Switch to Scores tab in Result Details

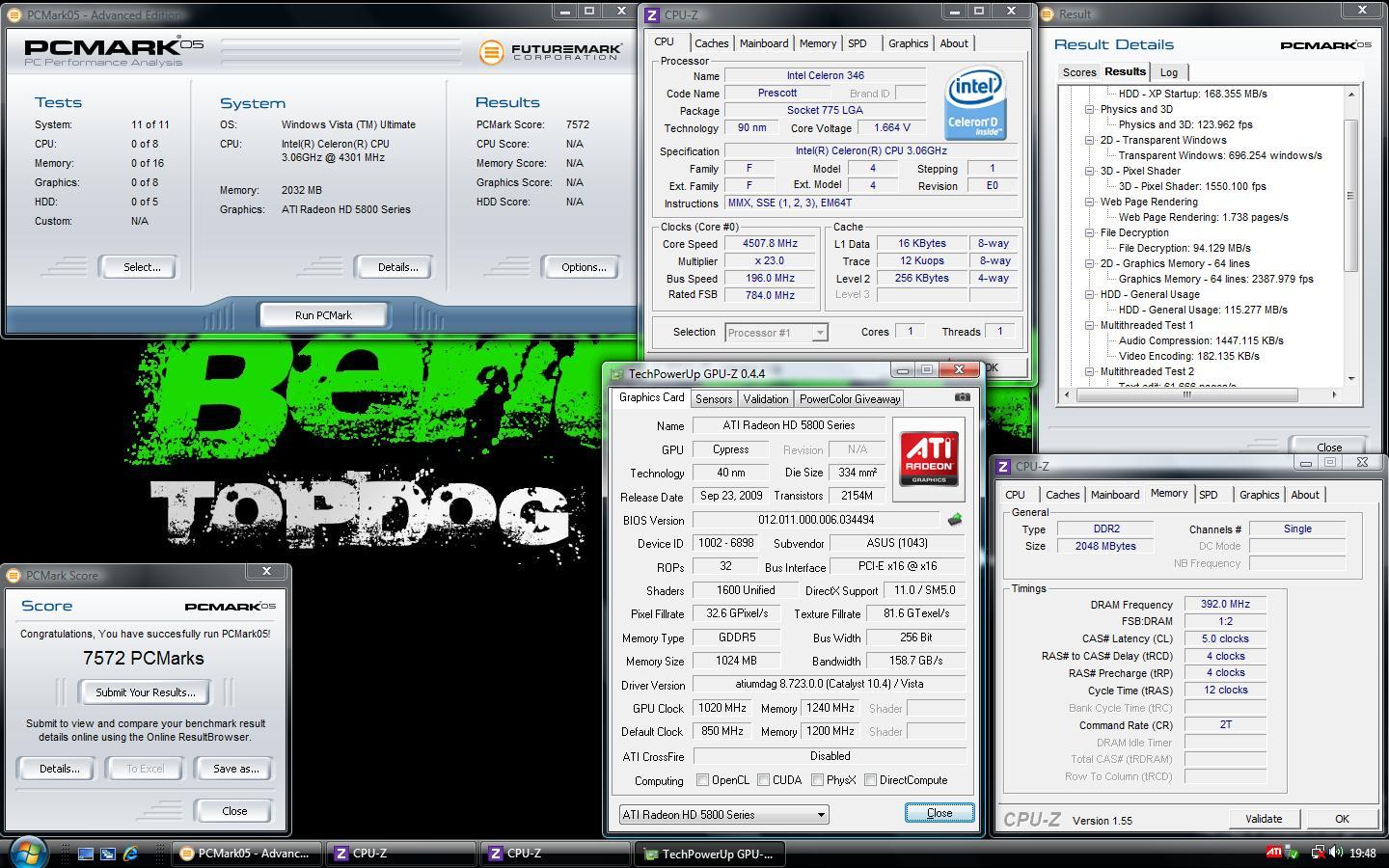click(x=1079, y=72)
